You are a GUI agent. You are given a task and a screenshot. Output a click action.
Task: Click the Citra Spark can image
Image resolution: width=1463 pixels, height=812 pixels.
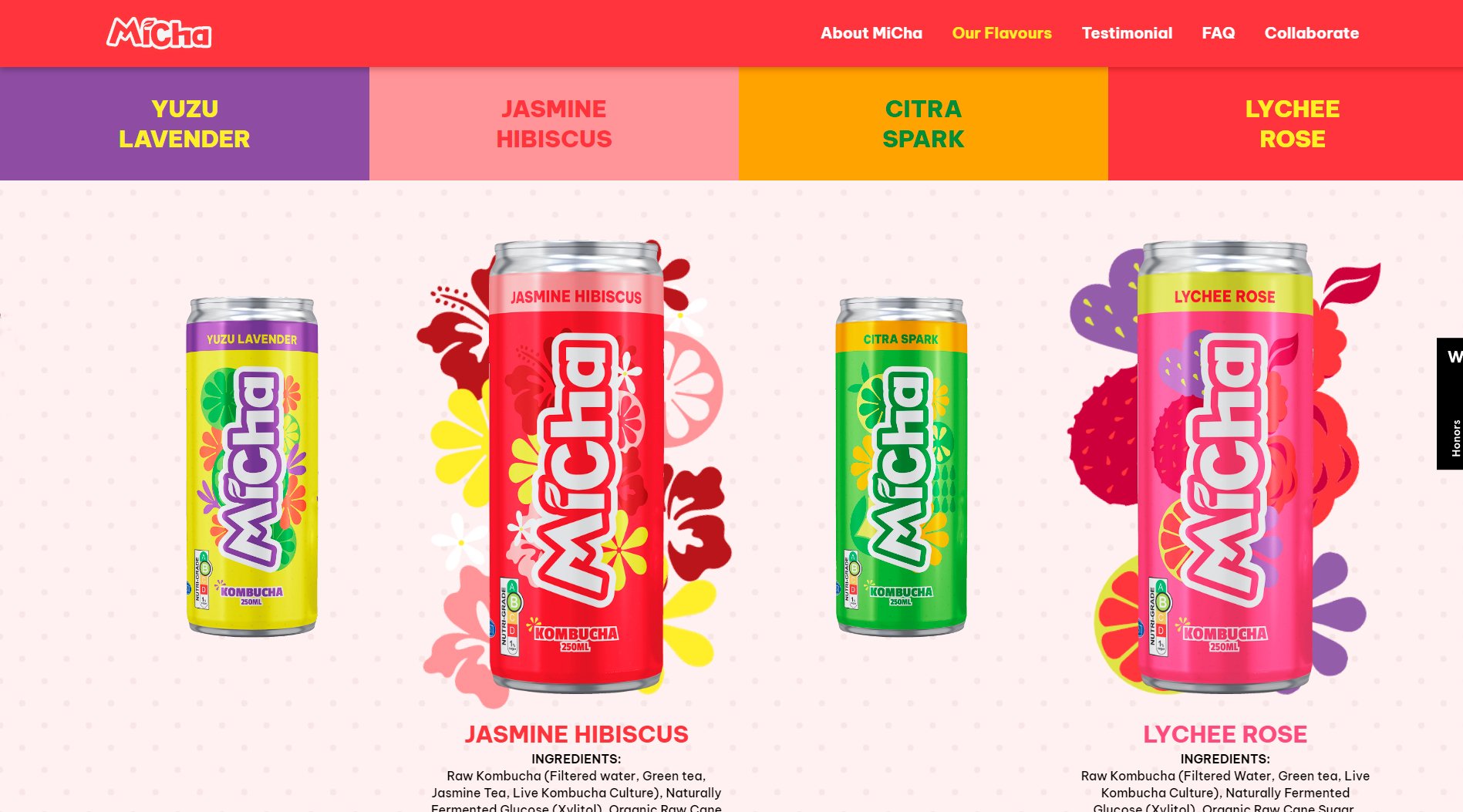click(x=901, y=467)
